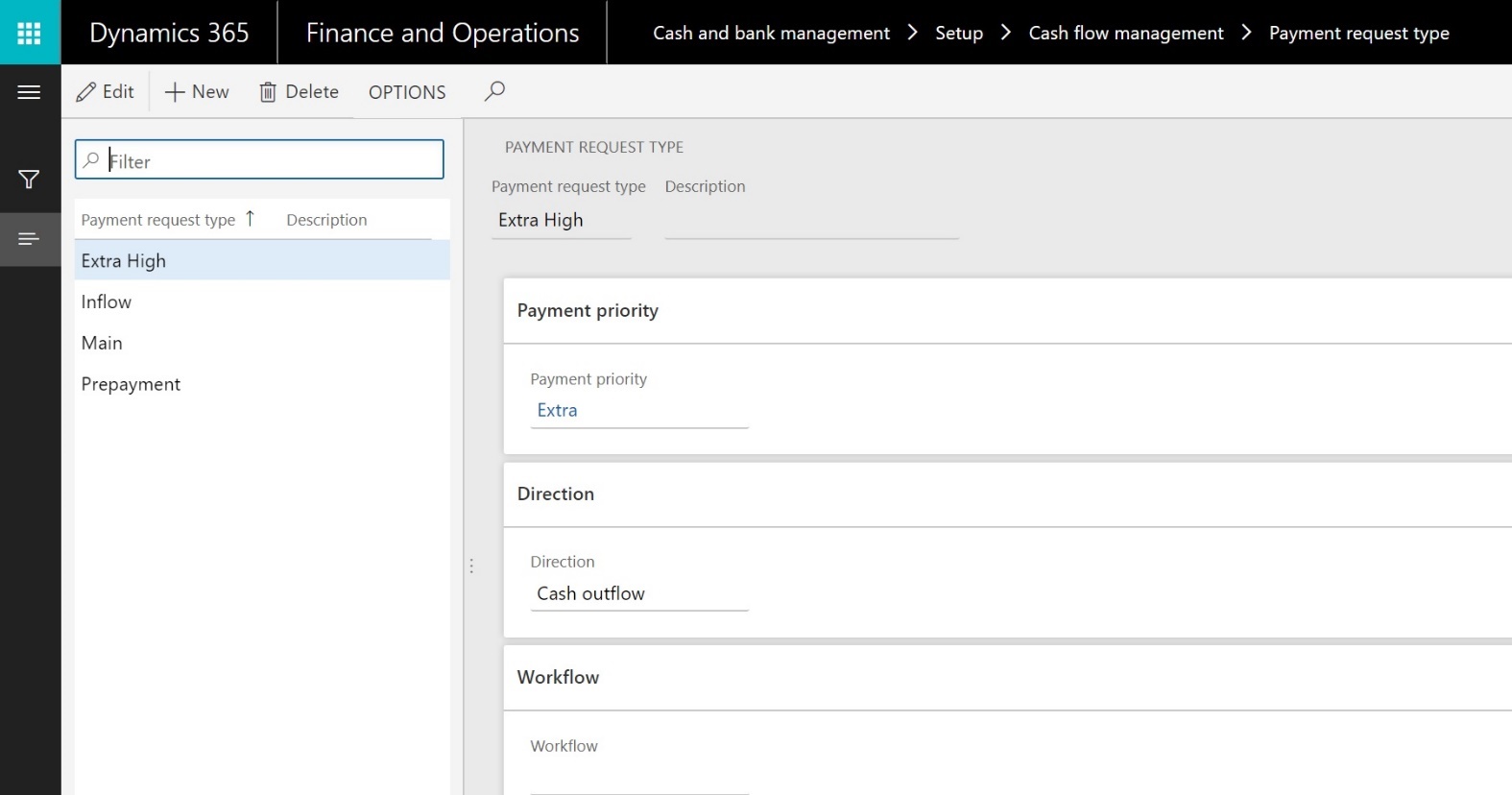
Task: Open the OPTIONS menu
Action: [407, 92]
